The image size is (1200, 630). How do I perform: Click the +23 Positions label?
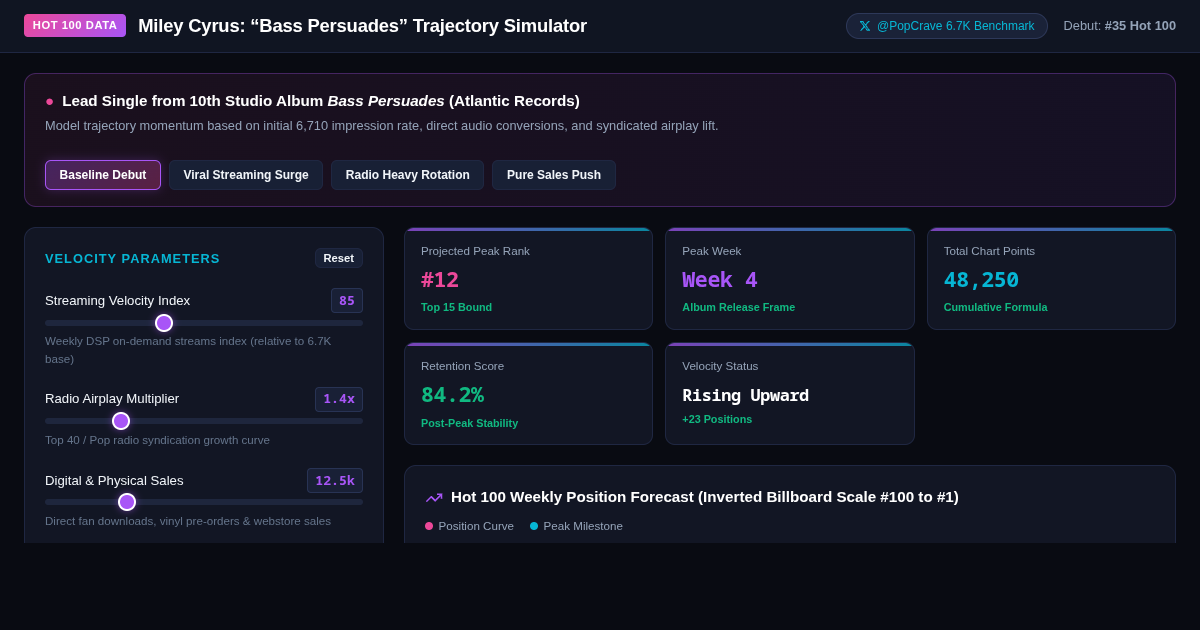[717, 419]
